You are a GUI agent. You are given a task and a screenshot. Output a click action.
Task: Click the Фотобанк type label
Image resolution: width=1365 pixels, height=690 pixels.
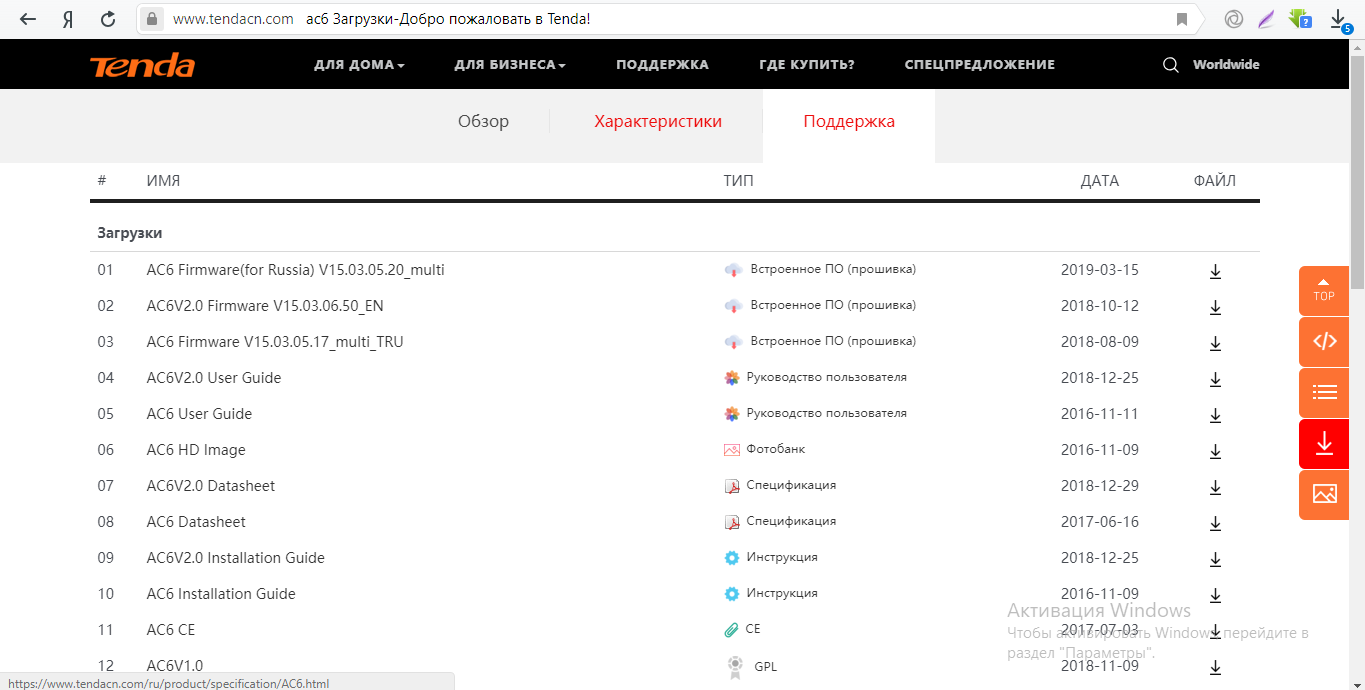pos(775,450)
